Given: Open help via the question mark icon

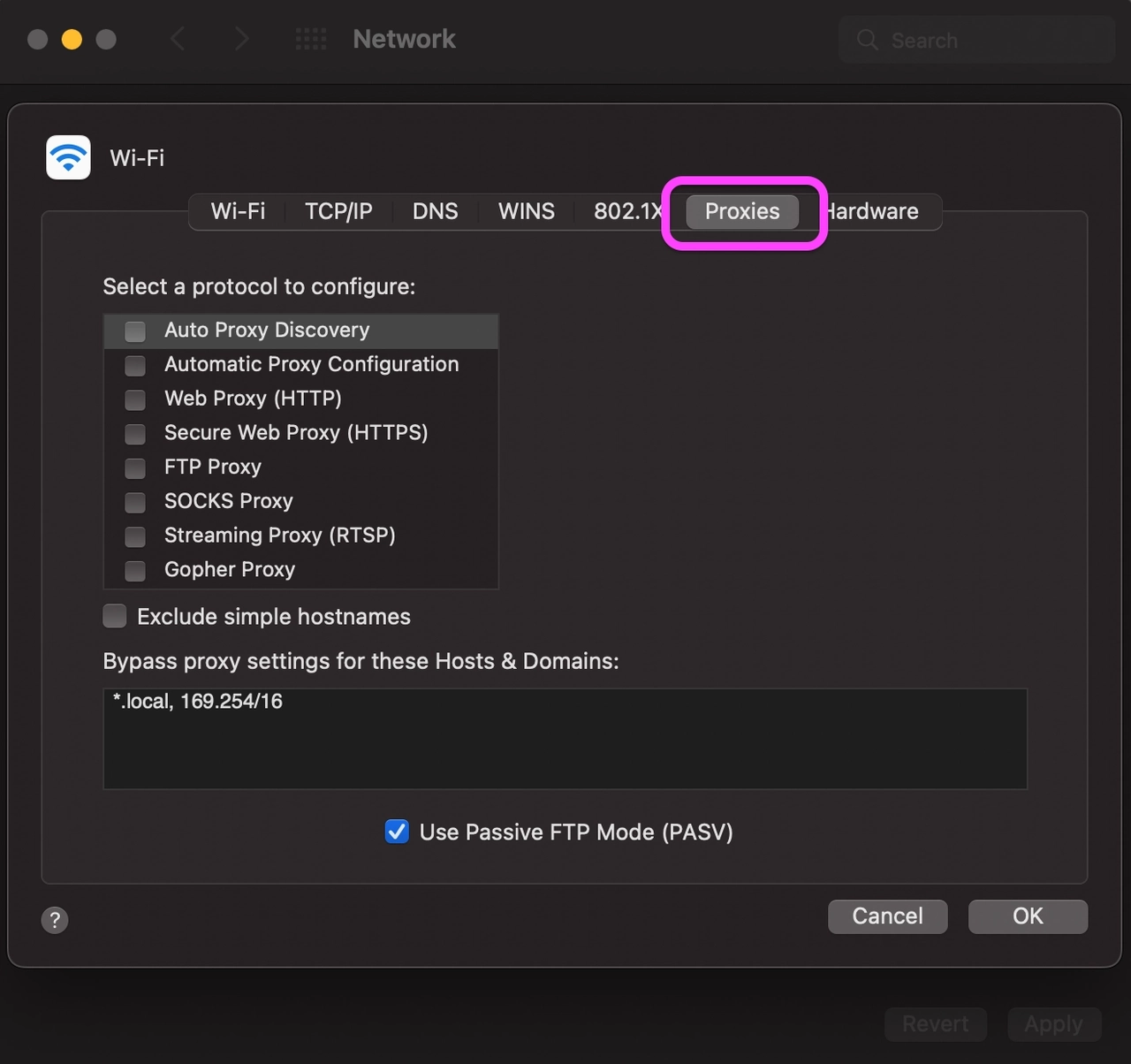Looking at the screenshot, I should point(55,920).
